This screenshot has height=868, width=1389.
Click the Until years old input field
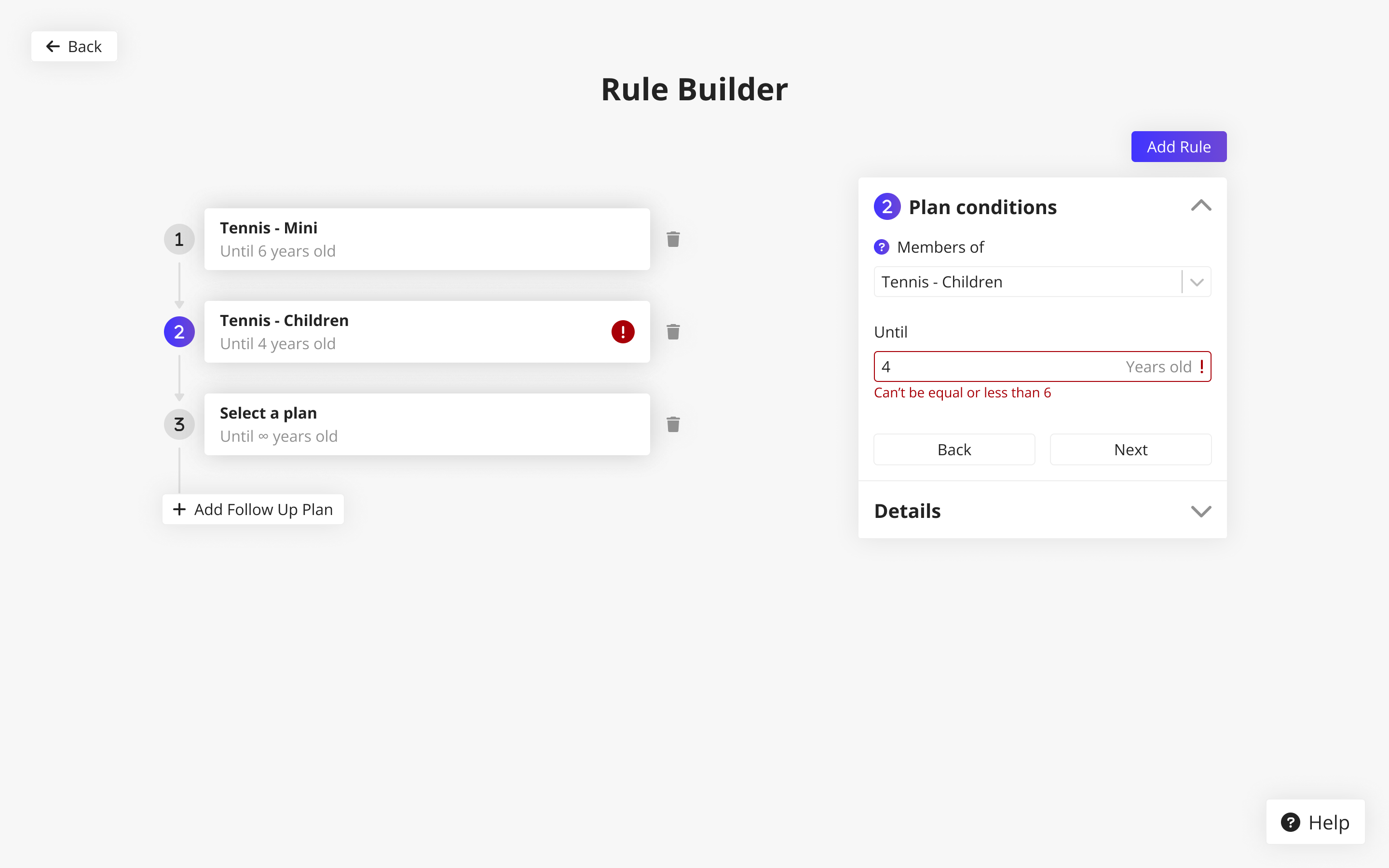(x=1042, y=367)
